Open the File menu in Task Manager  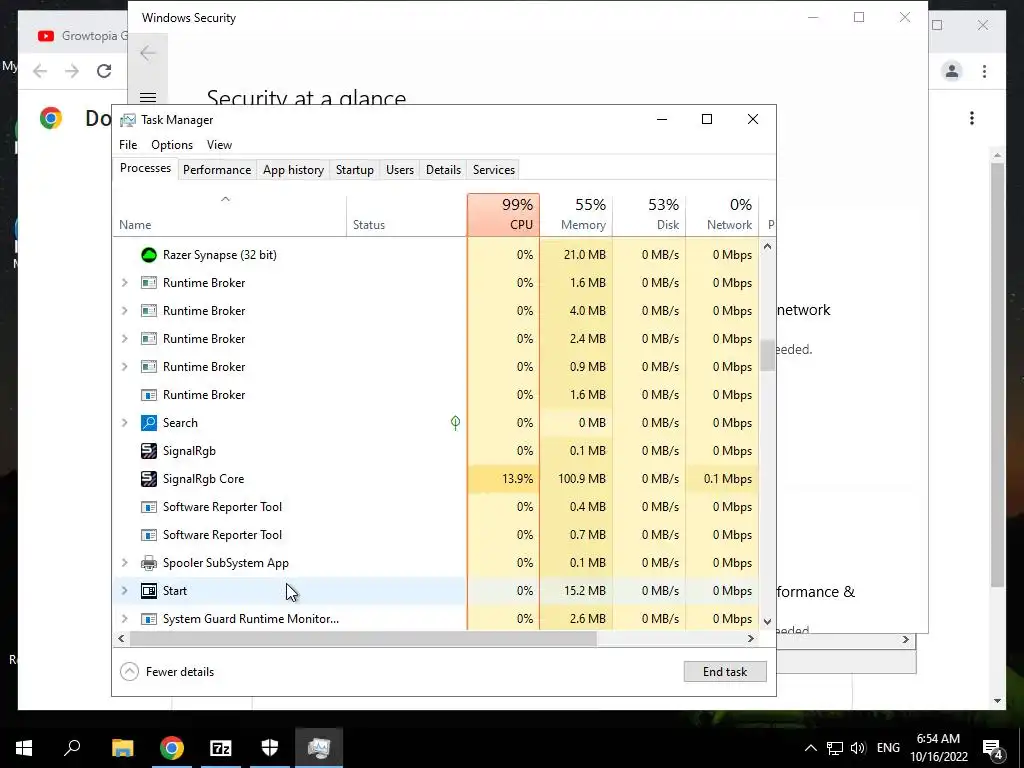pyautogui.click(x=128, y=145)
